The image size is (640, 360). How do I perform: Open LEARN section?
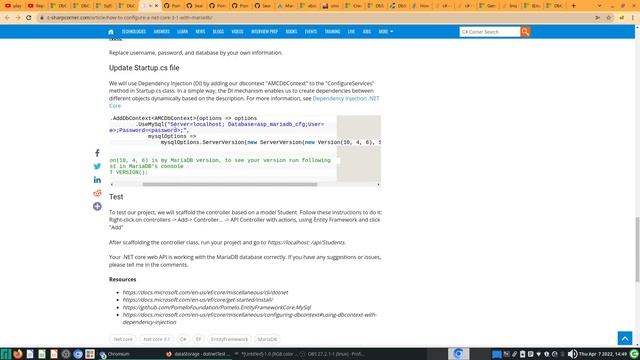[182, 32]
